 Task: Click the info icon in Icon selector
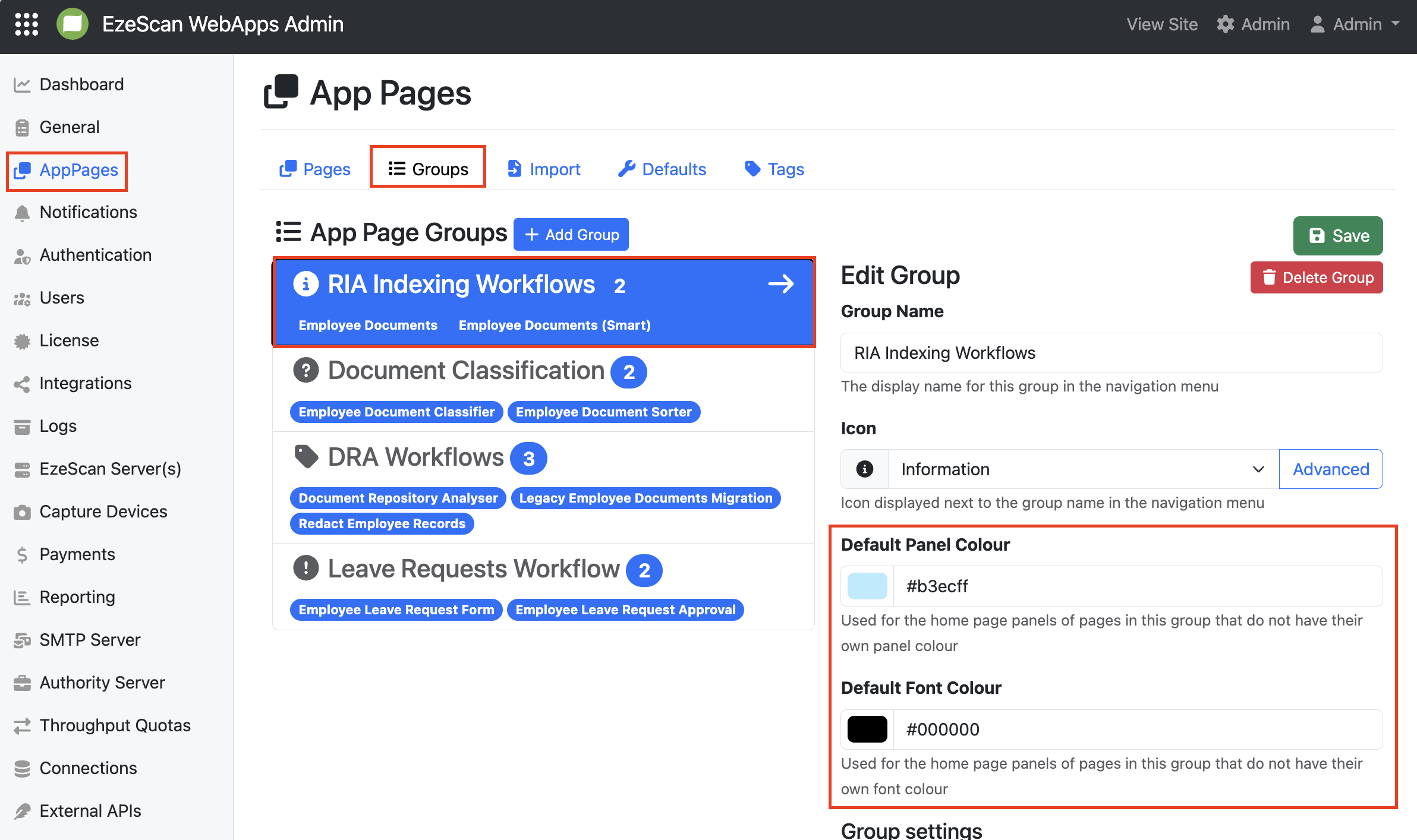[865, 469]
